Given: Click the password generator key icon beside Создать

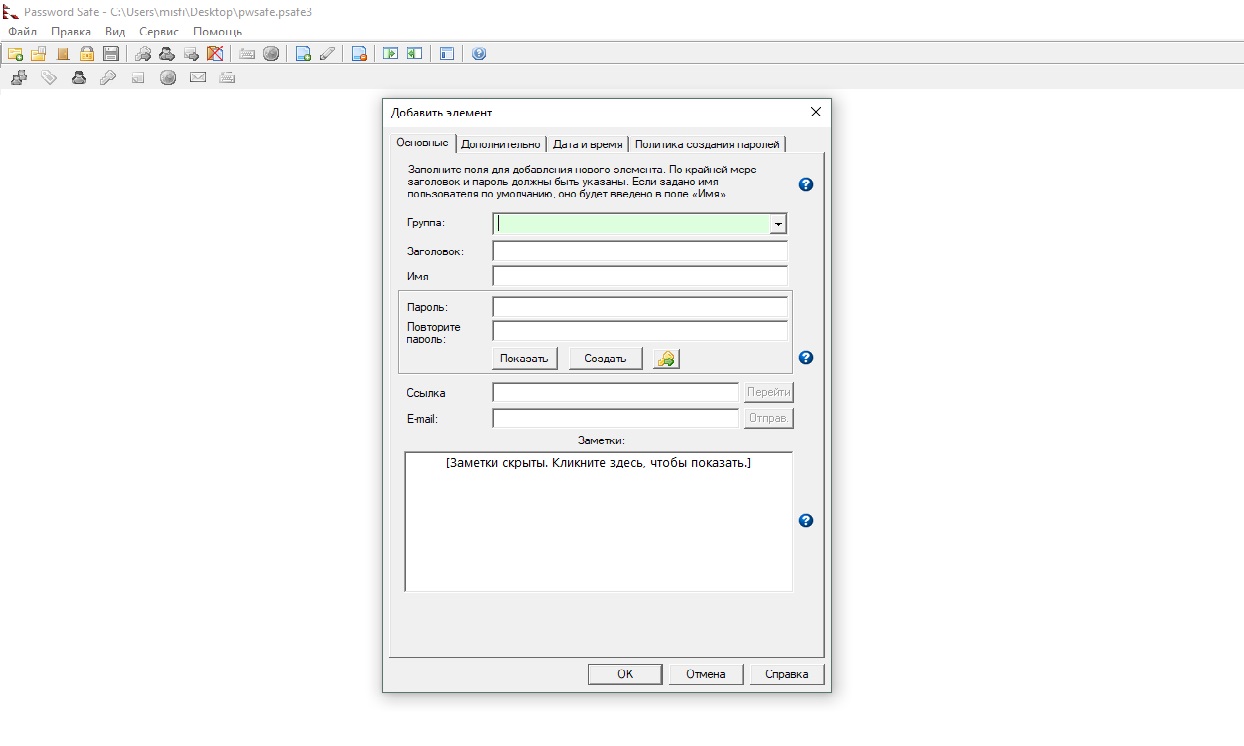Looking at the screenshot, I should coord(666,359).
